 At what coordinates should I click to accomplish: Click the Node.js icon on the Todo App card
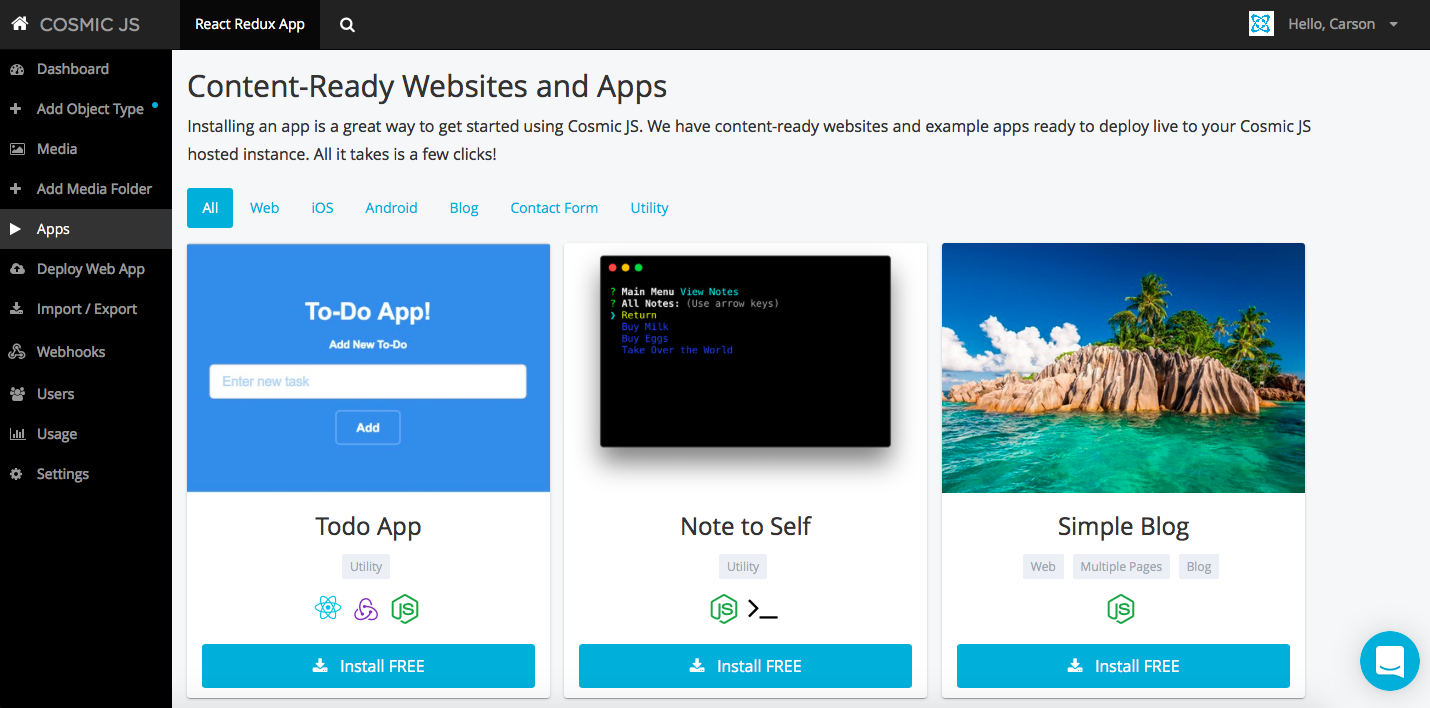(x=404, y=608)
